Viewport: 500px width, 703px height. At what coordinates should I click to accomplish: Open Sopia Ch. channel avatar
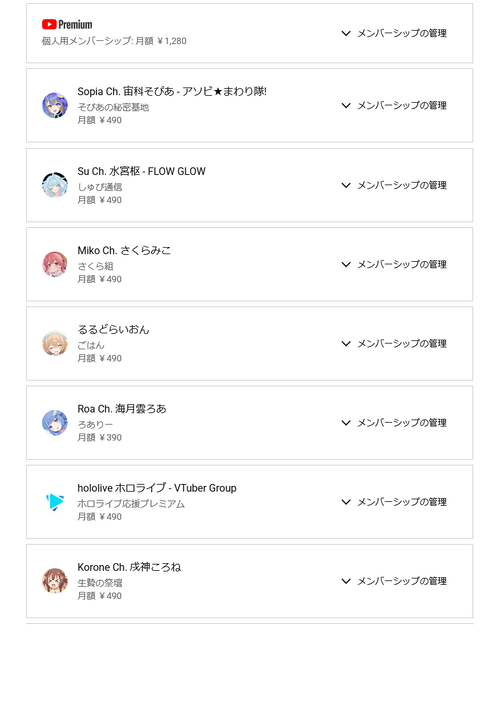(55, 105)
